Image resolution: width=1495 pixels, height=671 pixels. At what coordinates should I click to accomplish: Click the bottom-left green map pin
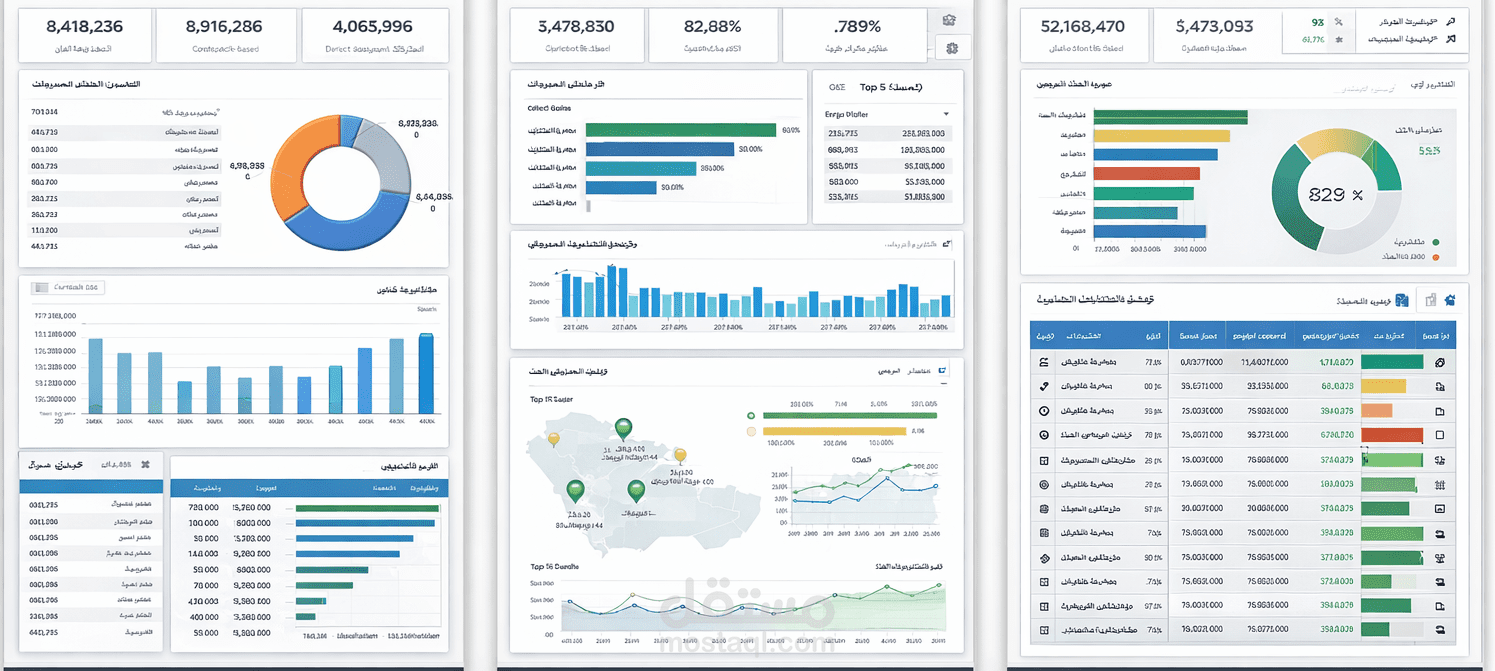click(575, 491)
